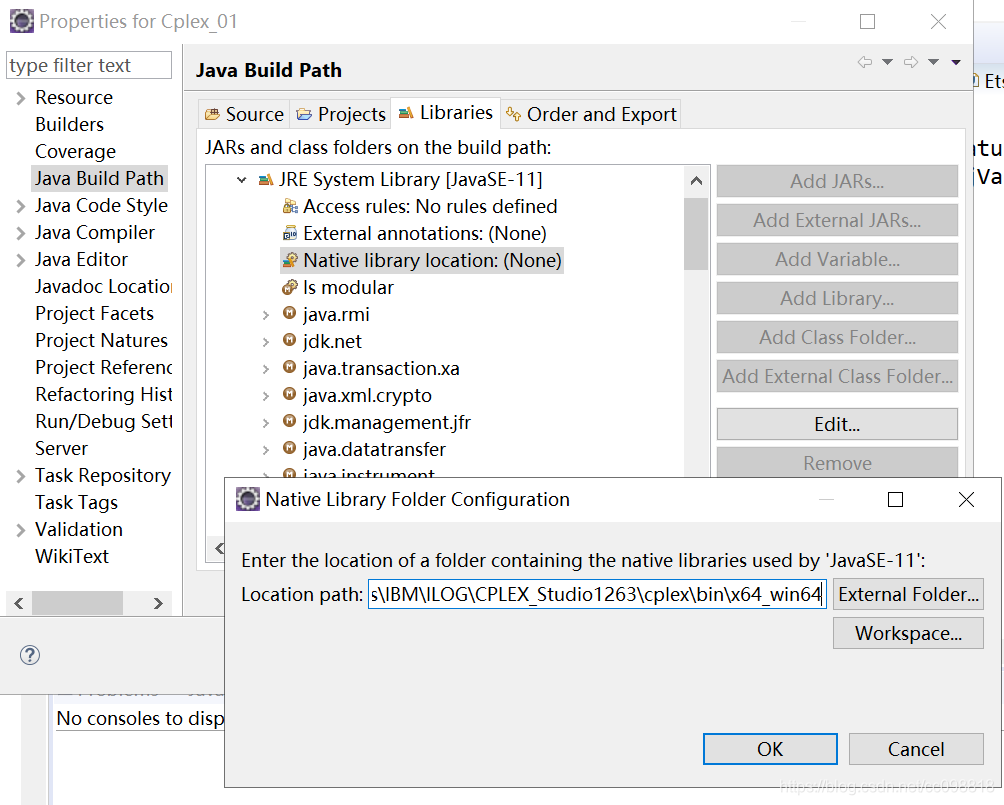Click the JRE System Library icon

[x=266, y=180]
